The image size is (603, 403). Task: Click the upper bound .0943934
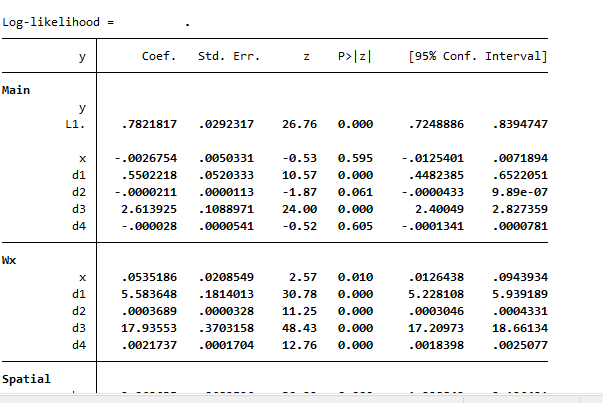pyautogui.click(x=520, y=277)
